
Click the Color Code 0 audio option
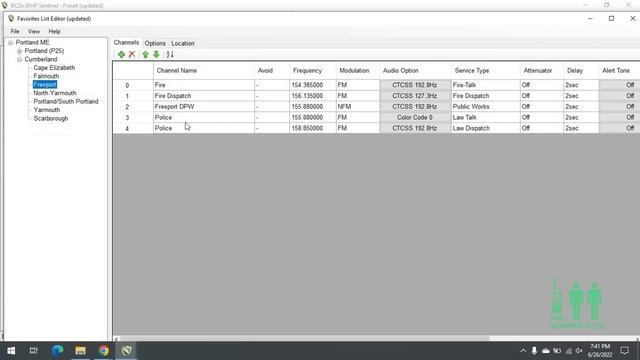(415, 117)
